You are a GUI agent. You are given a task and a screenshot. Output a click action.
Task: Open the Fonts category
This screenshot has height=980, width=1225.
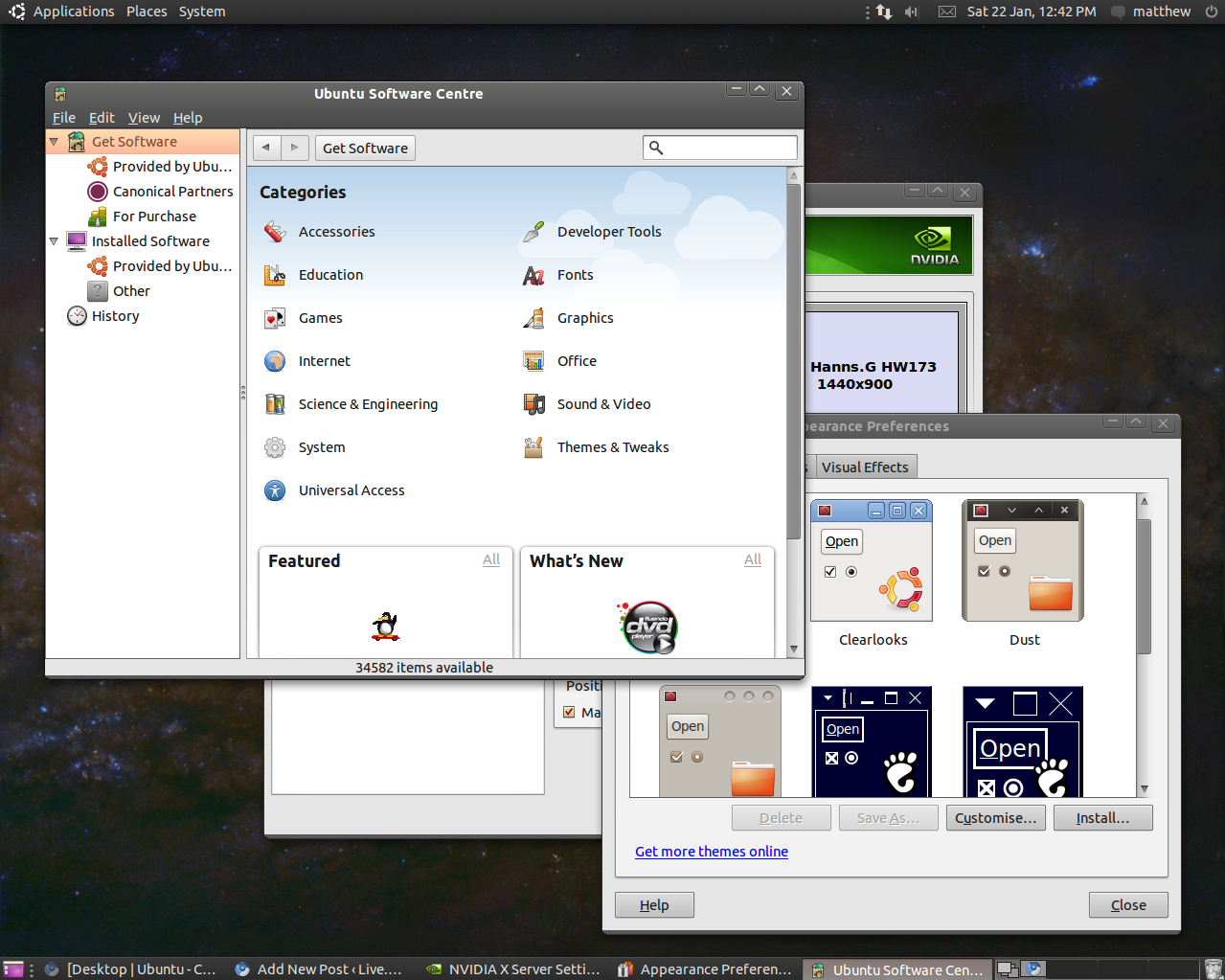point(557,275)
